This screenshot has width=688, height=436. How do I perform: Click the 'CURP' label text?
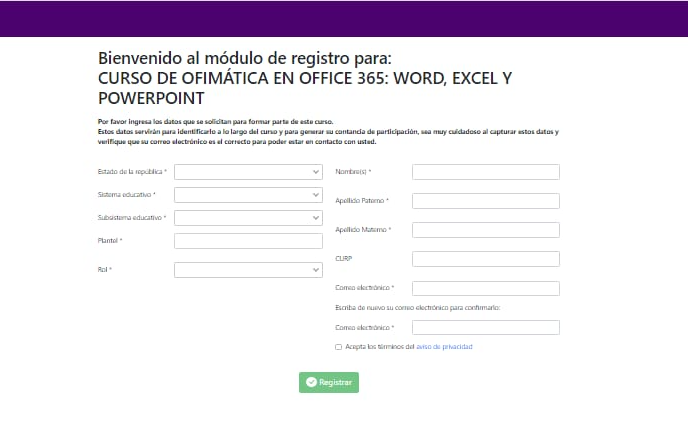pos(344,258)
